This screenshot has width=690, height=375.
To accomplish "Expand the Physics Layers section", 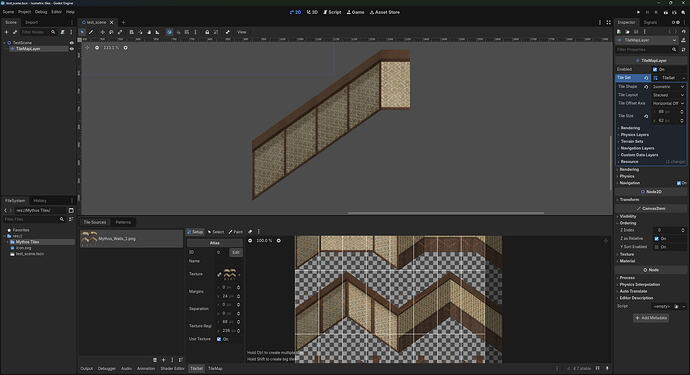I will pos(634,135).
